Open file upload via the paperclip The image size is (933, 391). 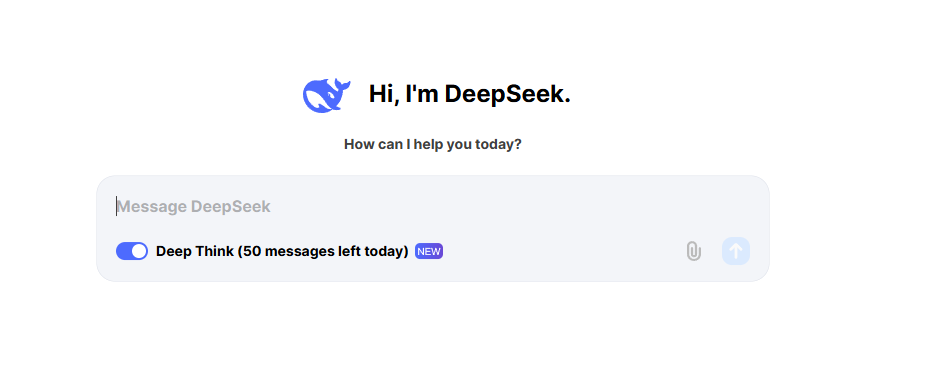click(693, 251)
